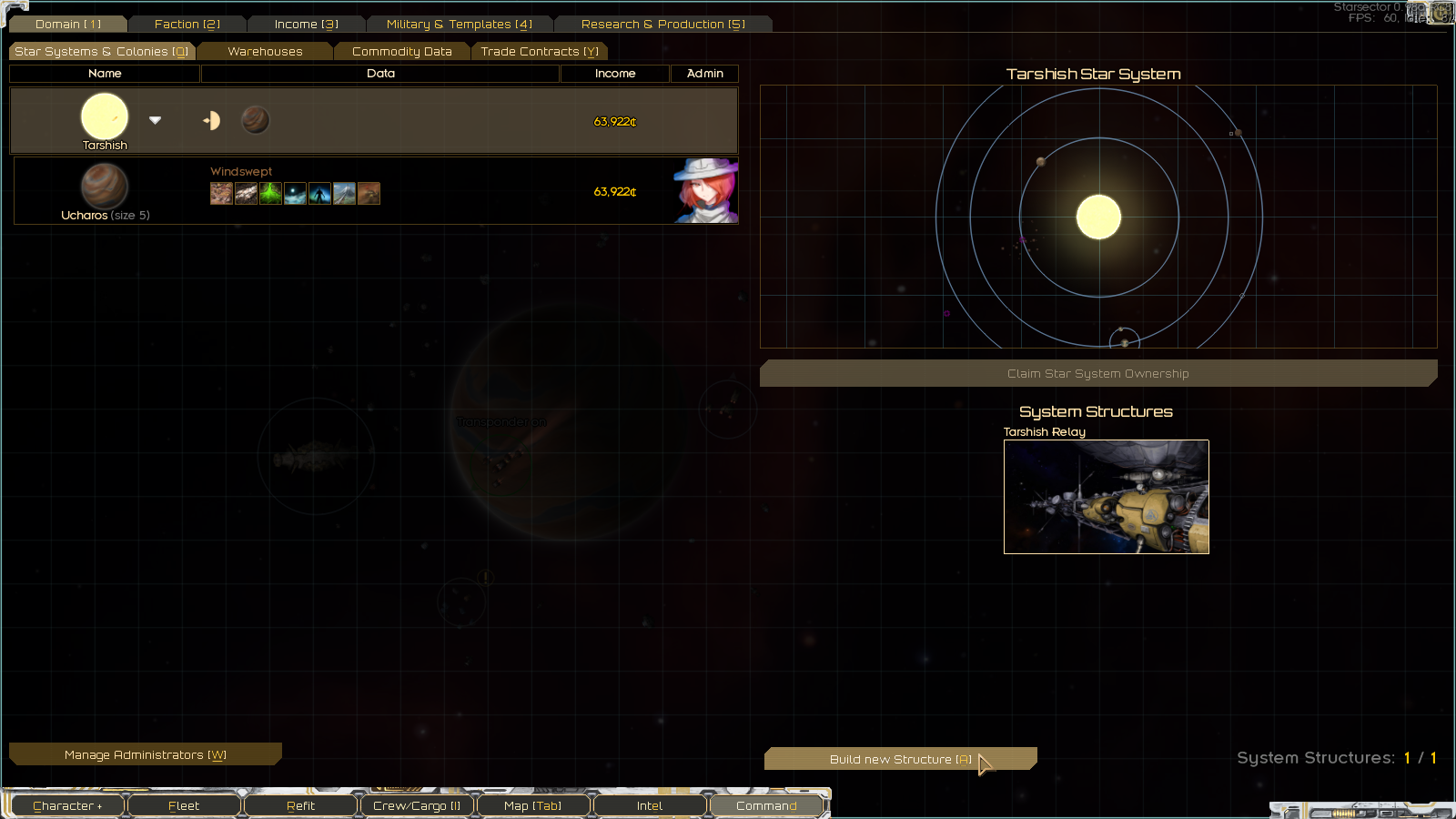Click the small planet icon in the Tarshish row
The image size is (1456, 819).
point(256,120)
